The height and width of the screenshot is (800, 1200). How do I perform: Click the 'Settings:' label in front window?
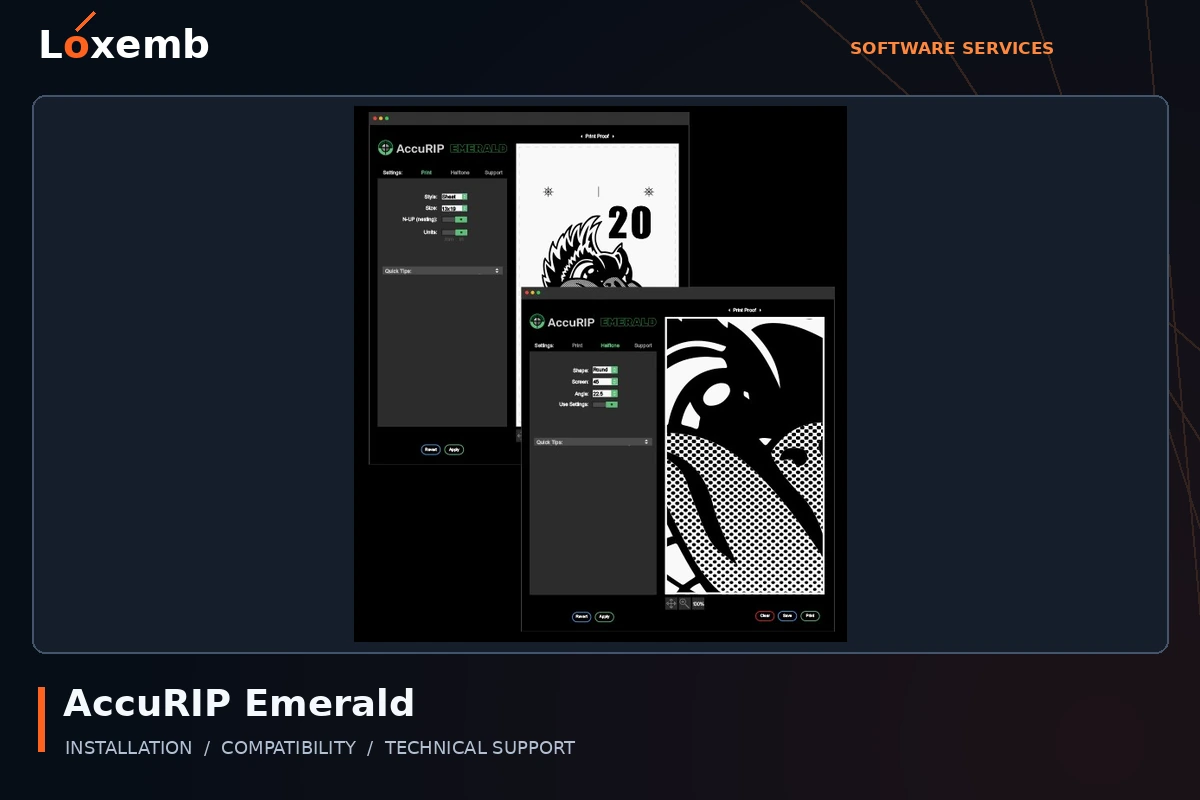click(544, 345)
